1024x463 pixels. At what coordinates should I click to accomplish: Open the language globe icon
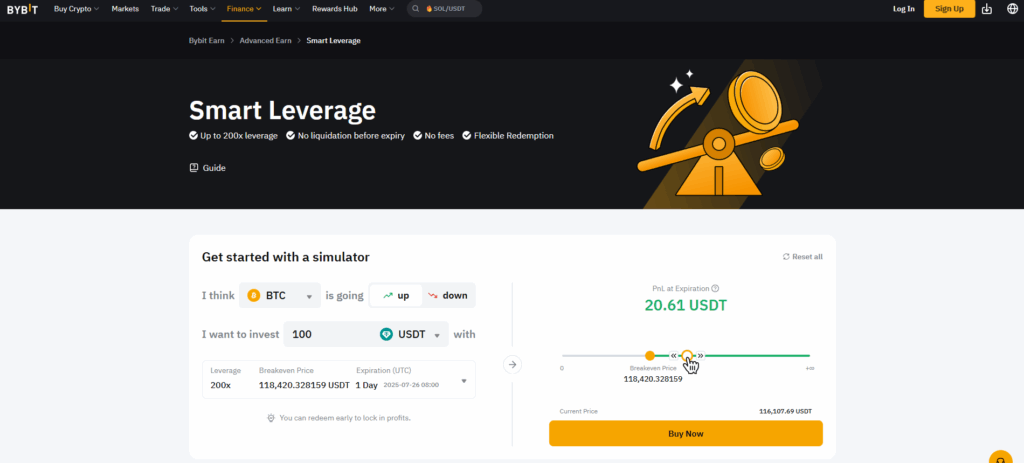[1012, 9]
